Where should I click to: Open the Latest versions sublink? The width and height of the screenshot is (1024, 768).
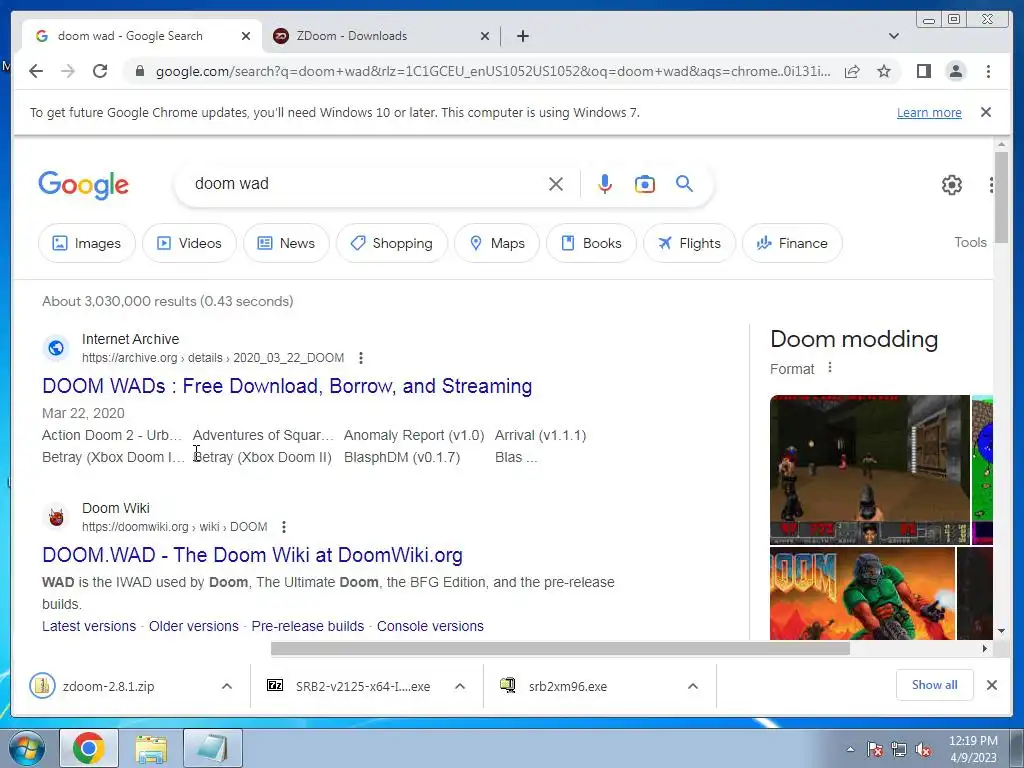coord(89,626)
